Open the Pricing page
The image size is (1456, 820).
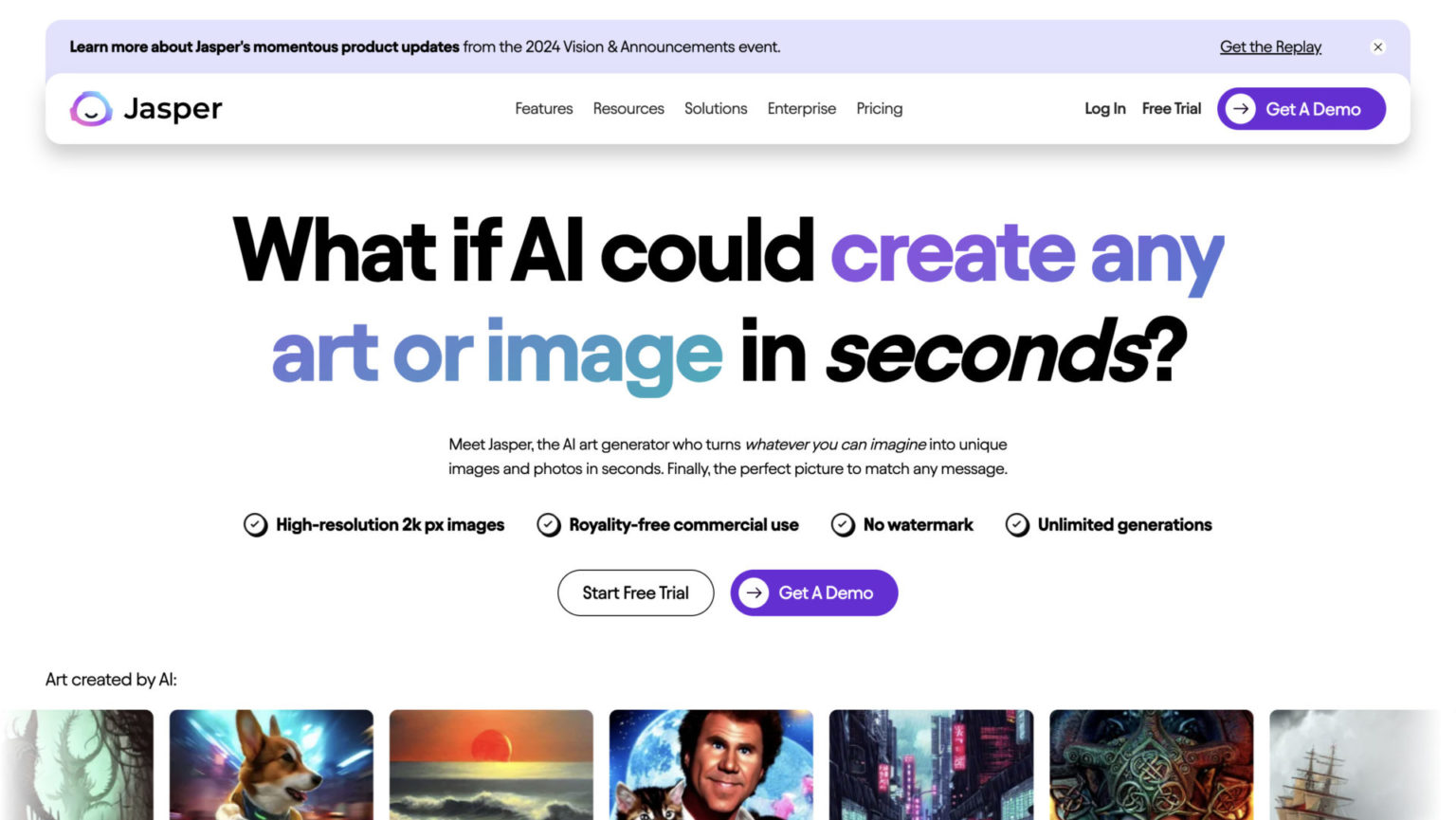[x=879, y=109]
